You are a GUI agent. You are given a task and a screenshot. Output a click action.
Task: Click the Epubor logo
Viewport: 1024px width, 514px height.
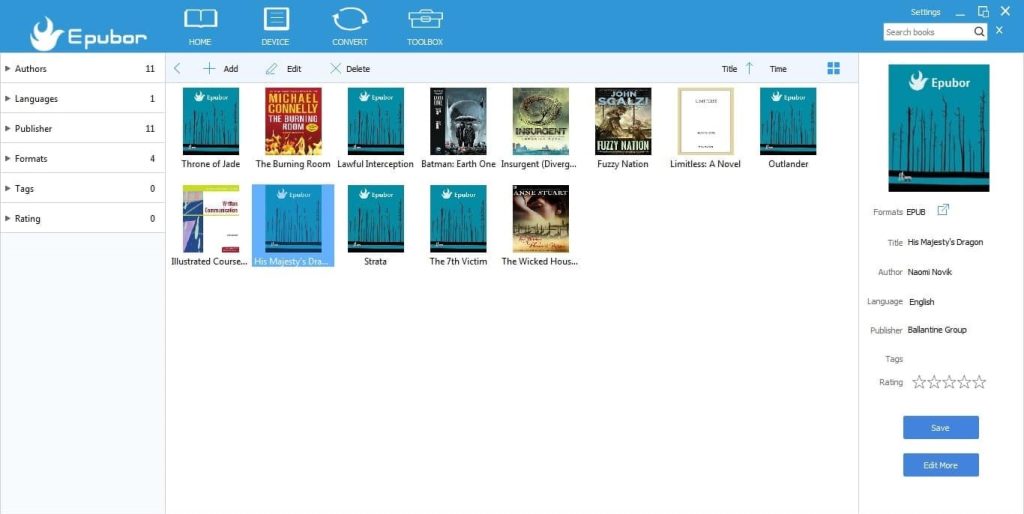[88, 34]
